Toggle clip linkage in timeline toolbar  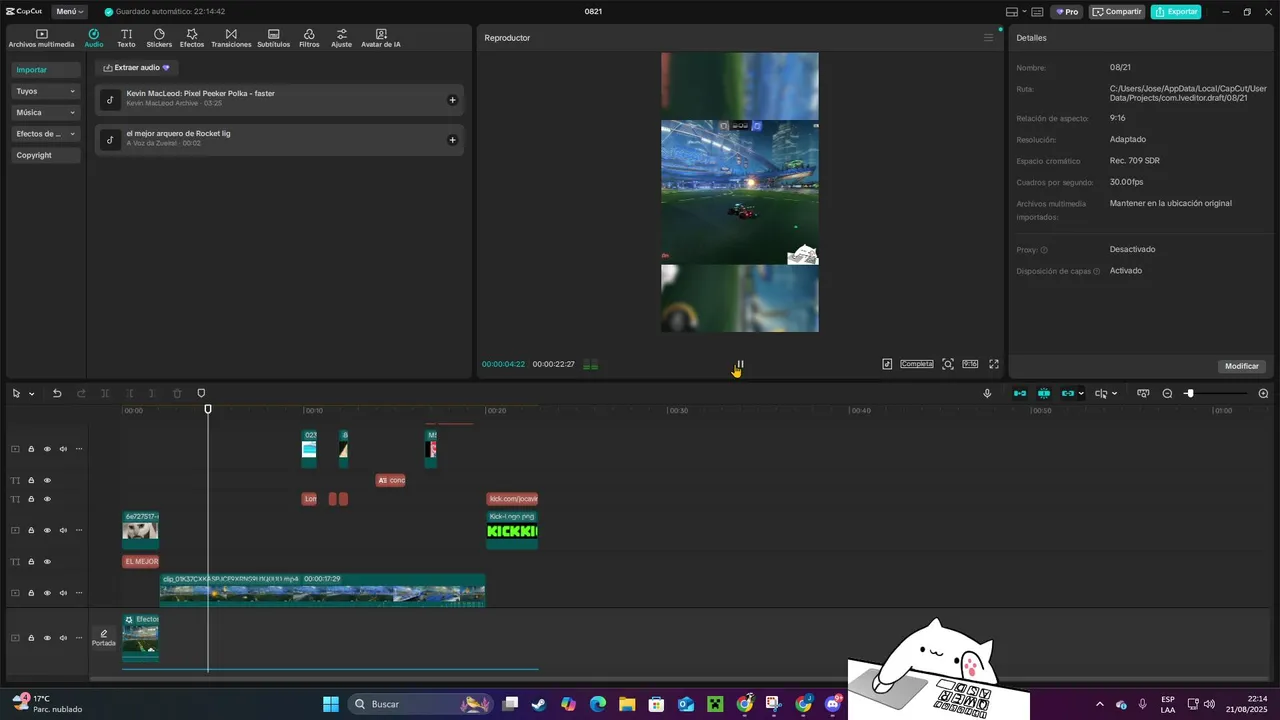1068,394
